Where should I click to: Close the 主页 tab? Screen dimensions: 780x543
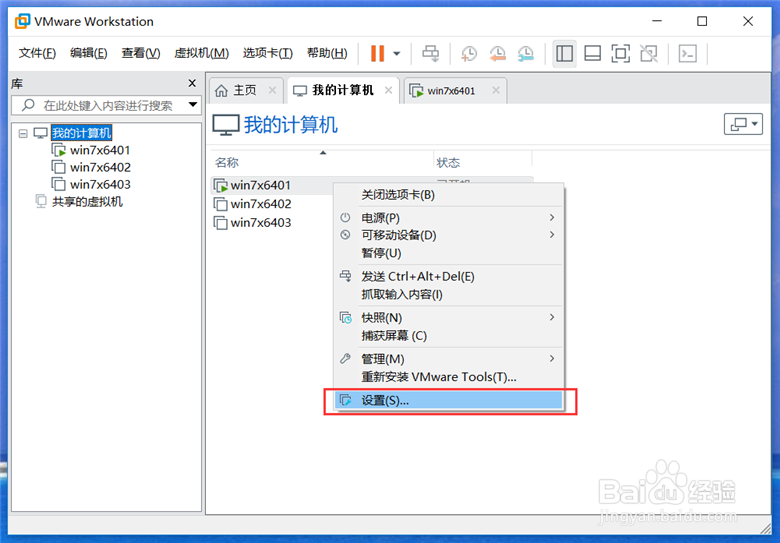272,90
